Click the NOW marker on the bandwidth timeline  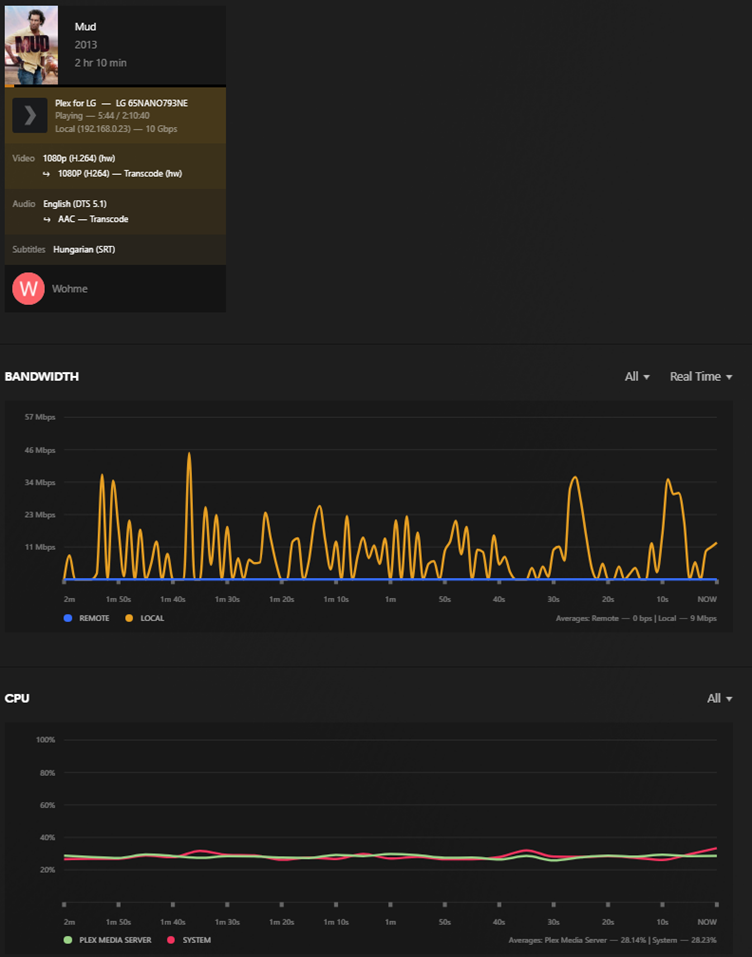click(x=707, y=599)
